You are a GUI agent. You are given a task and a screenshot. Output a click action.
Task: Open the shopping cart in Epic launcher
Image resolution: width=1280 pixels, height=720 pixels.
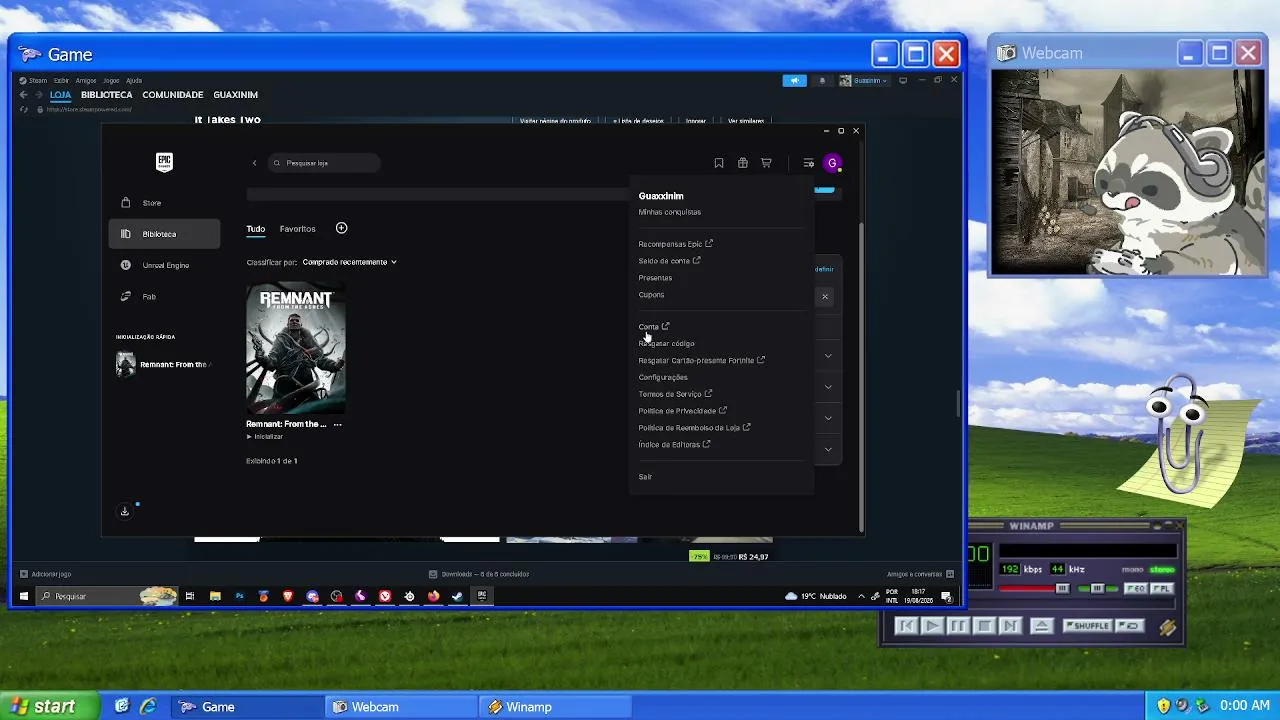coord(767,163)
